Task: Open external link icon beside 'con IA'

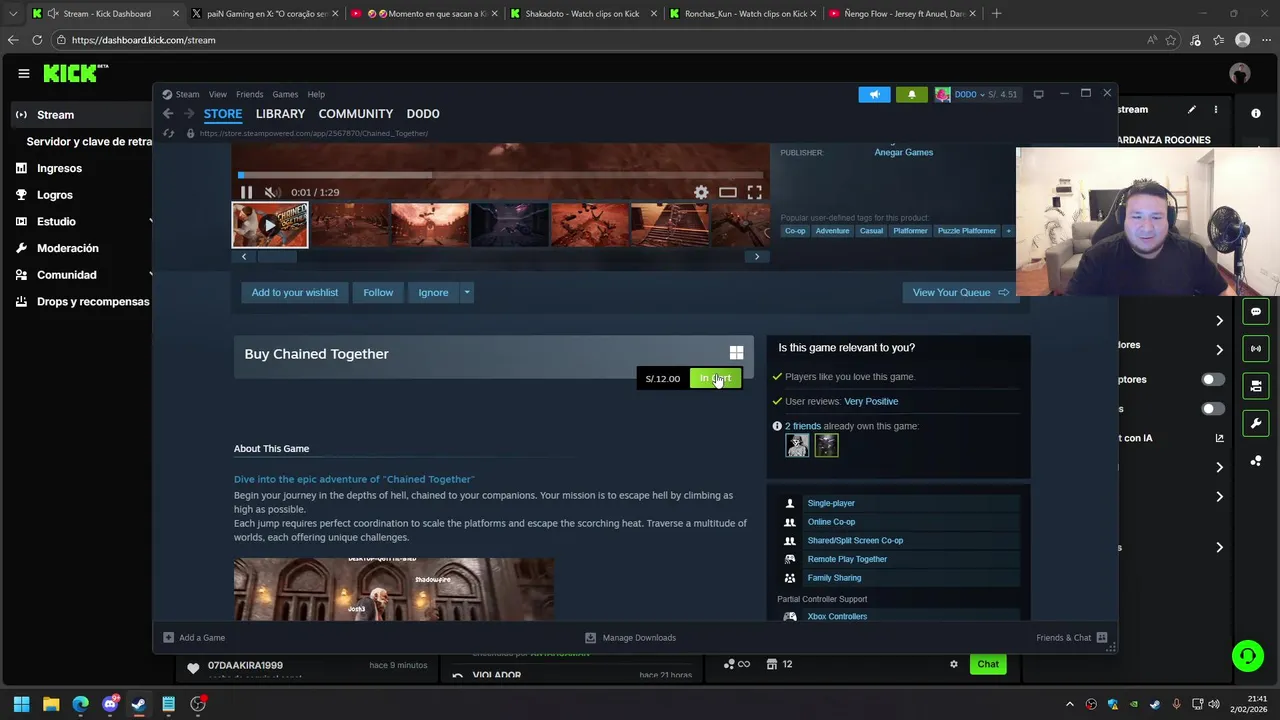Action: click(x=1219, y=438)
